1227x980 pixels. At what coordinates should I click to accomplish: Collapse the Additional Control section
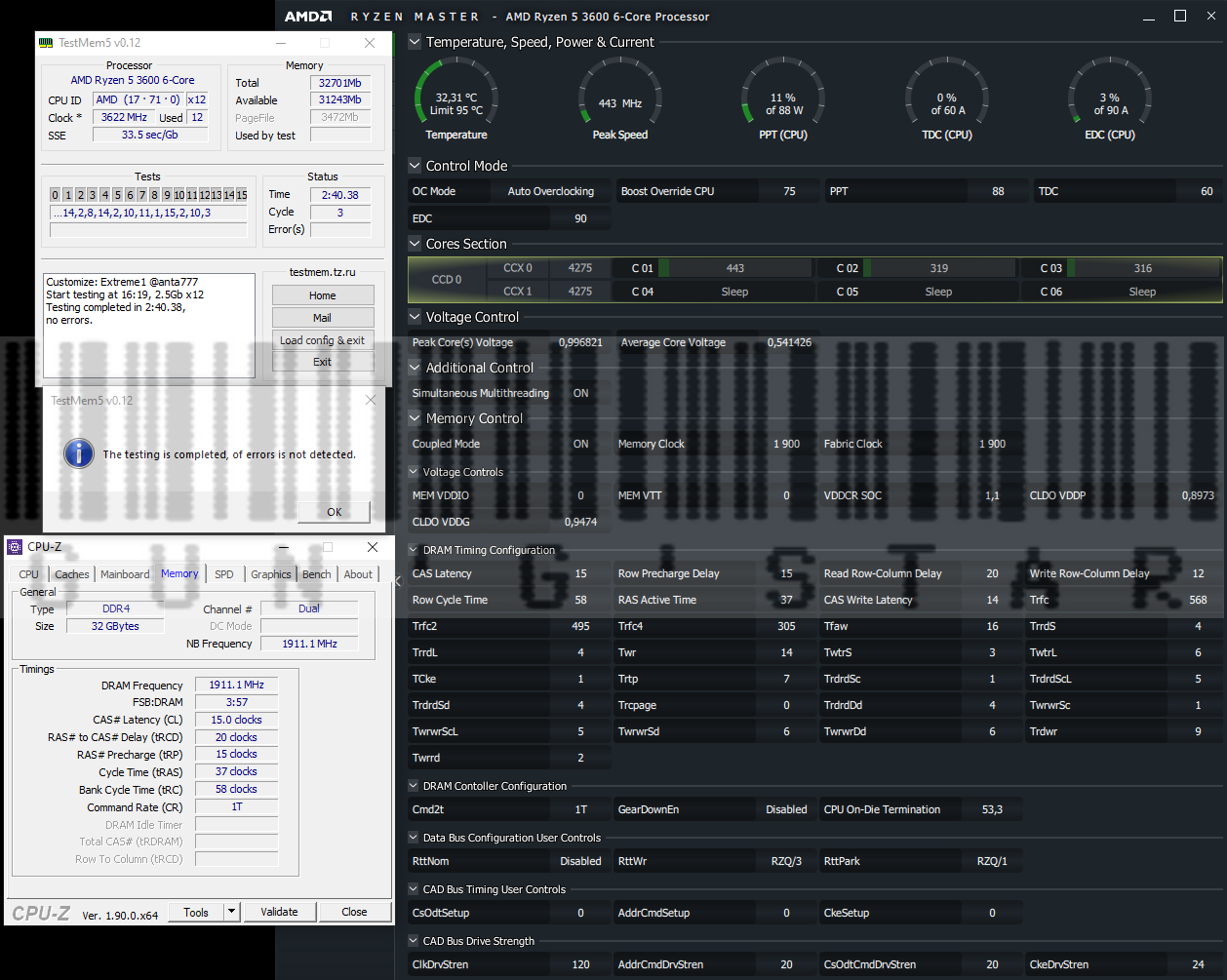(415, 368)
